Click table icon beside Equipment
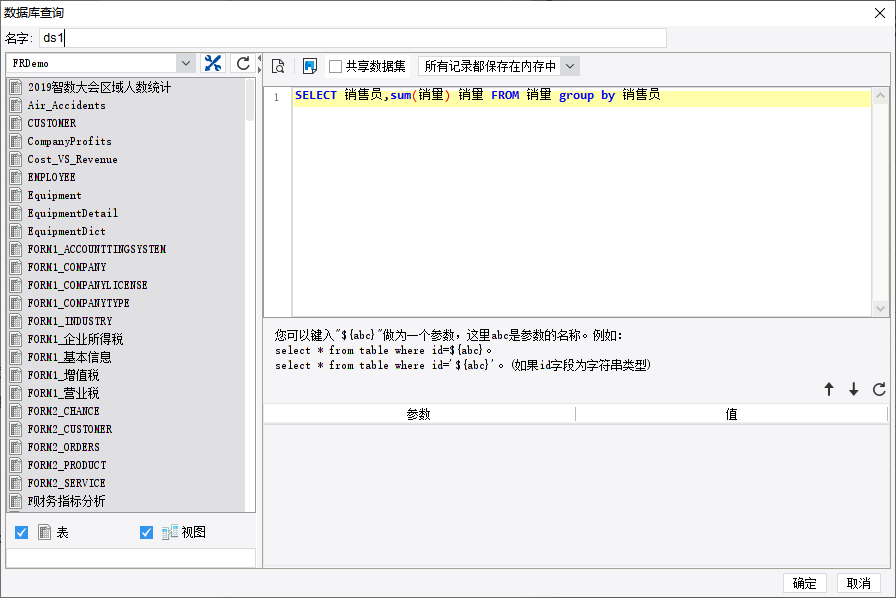The height and width of the screenshot is (598, 896). (16, 195)
